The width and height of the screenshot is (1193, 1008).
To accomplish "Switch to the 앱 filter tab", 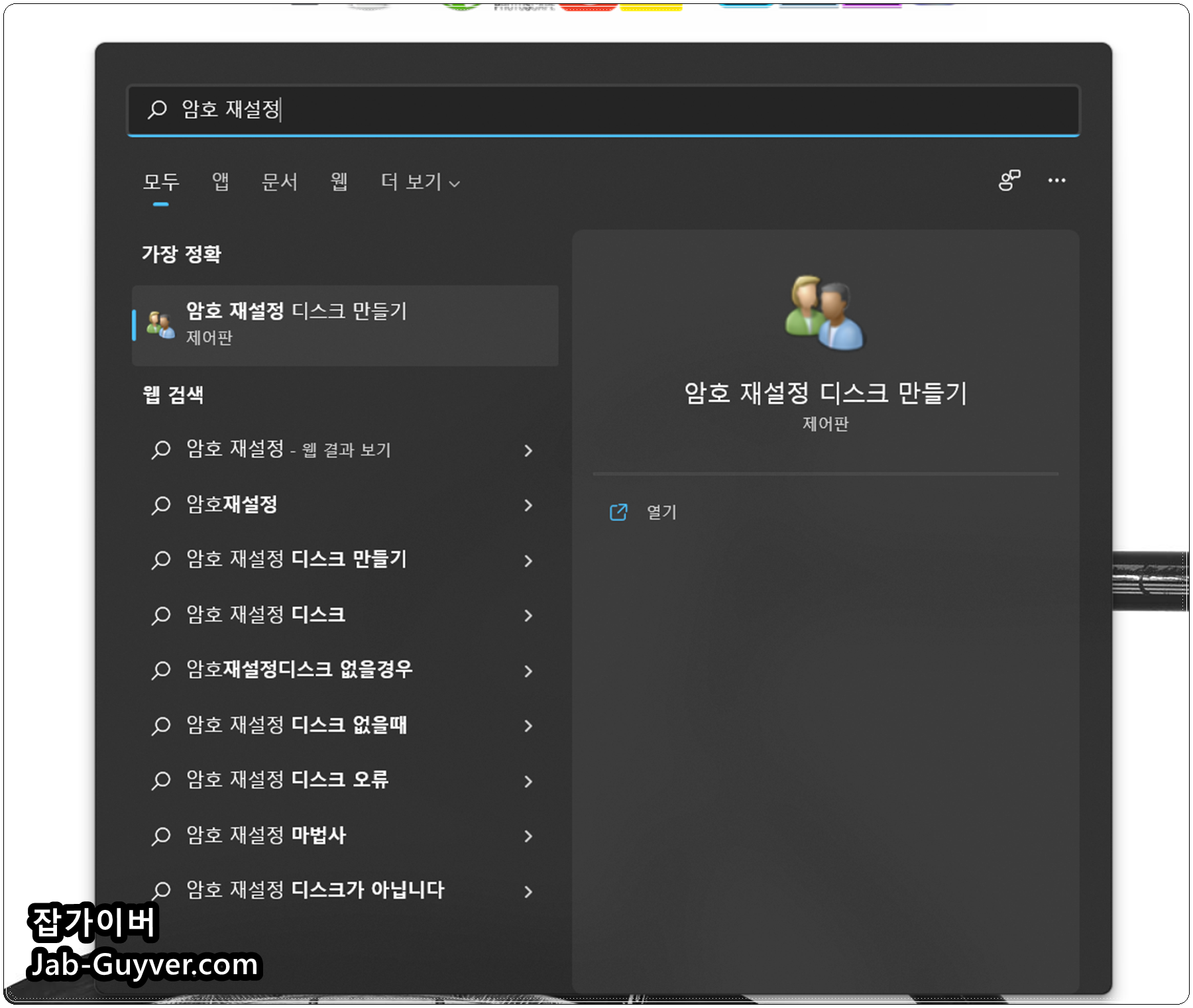I will (219, 182).
